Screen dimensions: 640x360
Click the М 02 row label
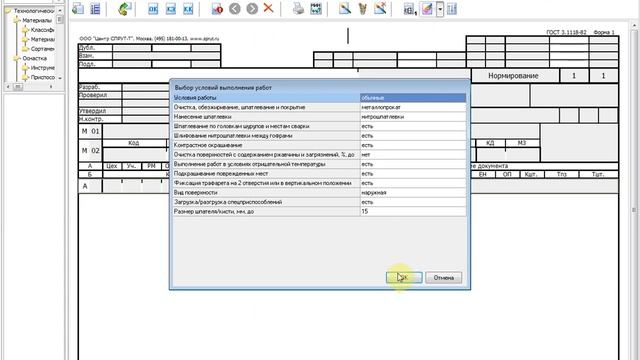tap(90, 151)
